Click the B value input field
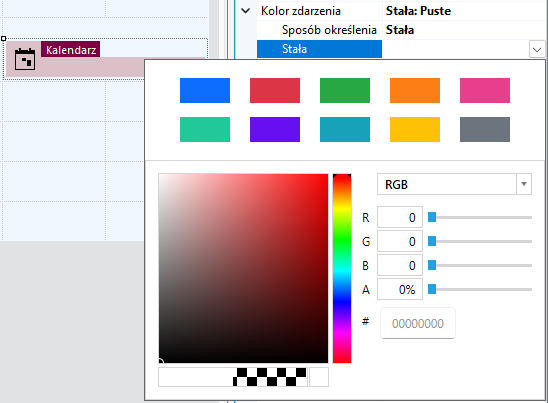Screen dimensions: 548x403 400,266
